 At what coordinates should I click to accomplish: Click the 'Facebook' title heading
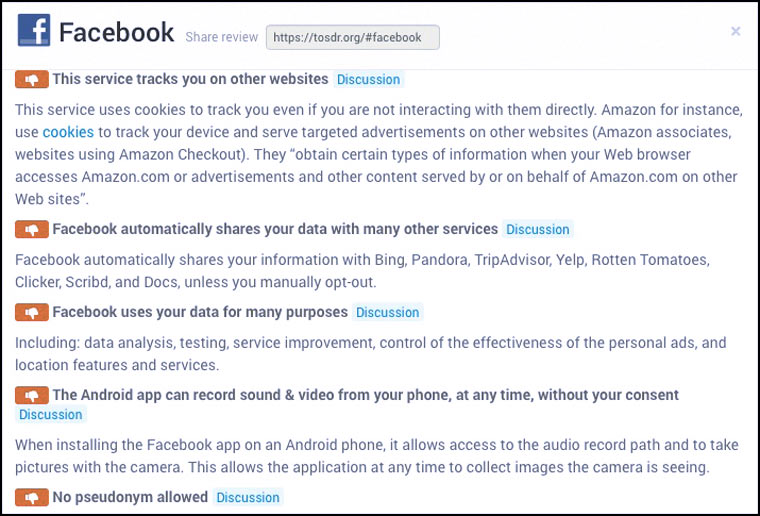[x=116, y=32]
